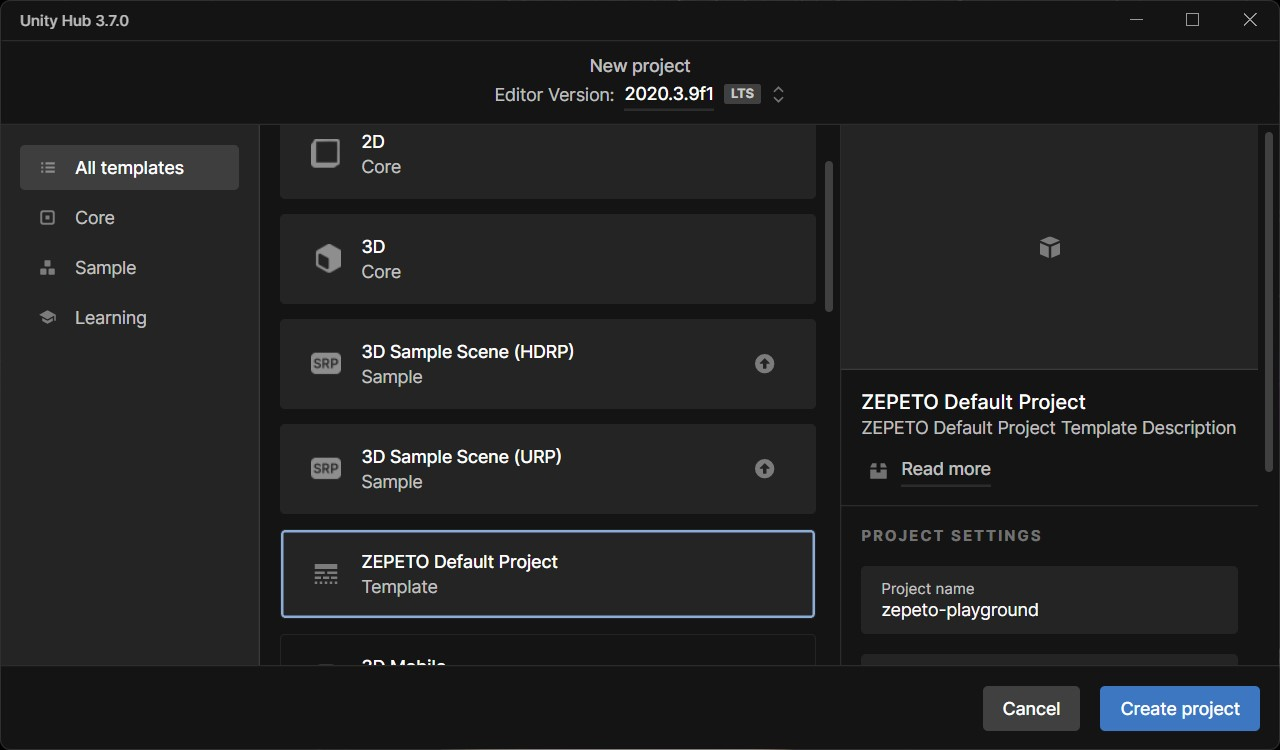The image size is (1280, 750).
Task: Close the Unity Hub window
Action: (1249, 20)
